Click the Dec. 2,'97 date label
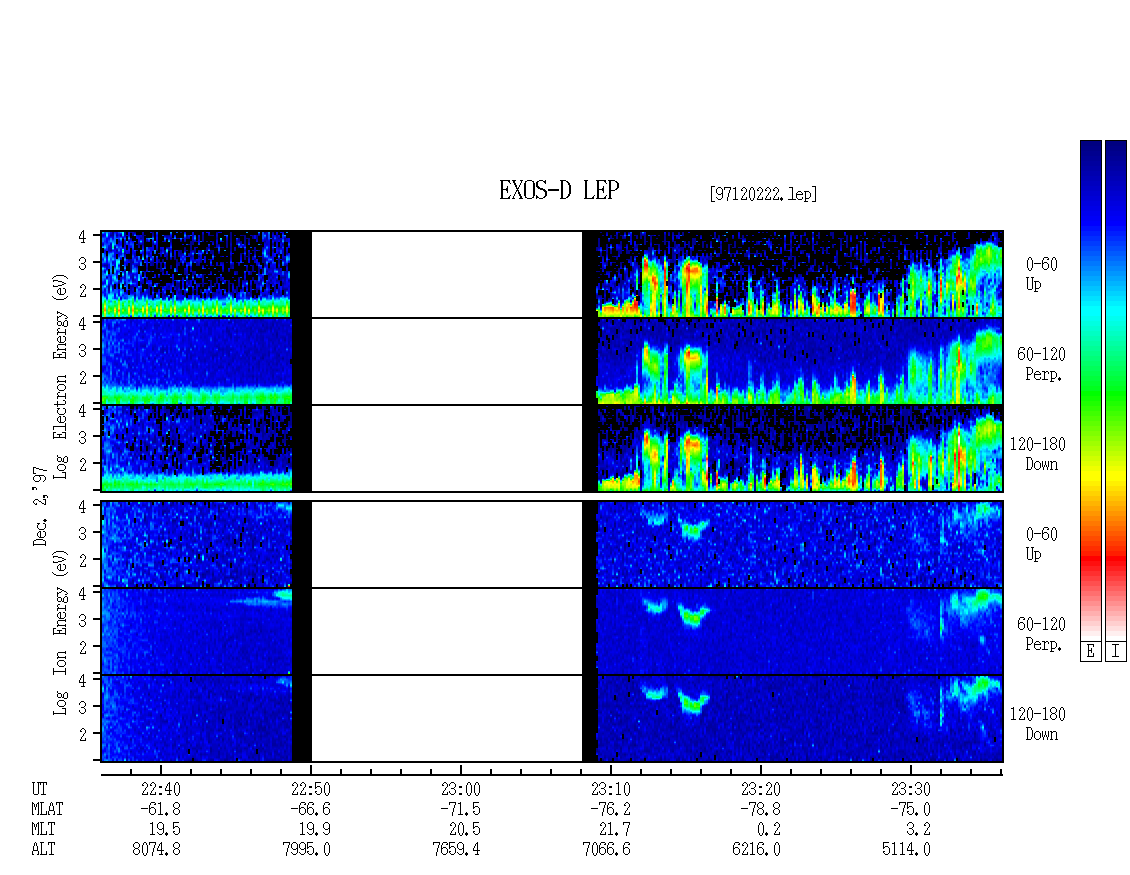Viewport: 1130px width, 875px height. (x=41, y=506)
